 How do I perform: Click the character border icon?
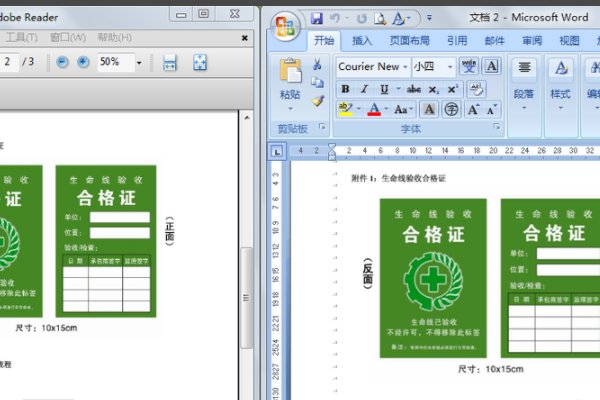(492, 66)
